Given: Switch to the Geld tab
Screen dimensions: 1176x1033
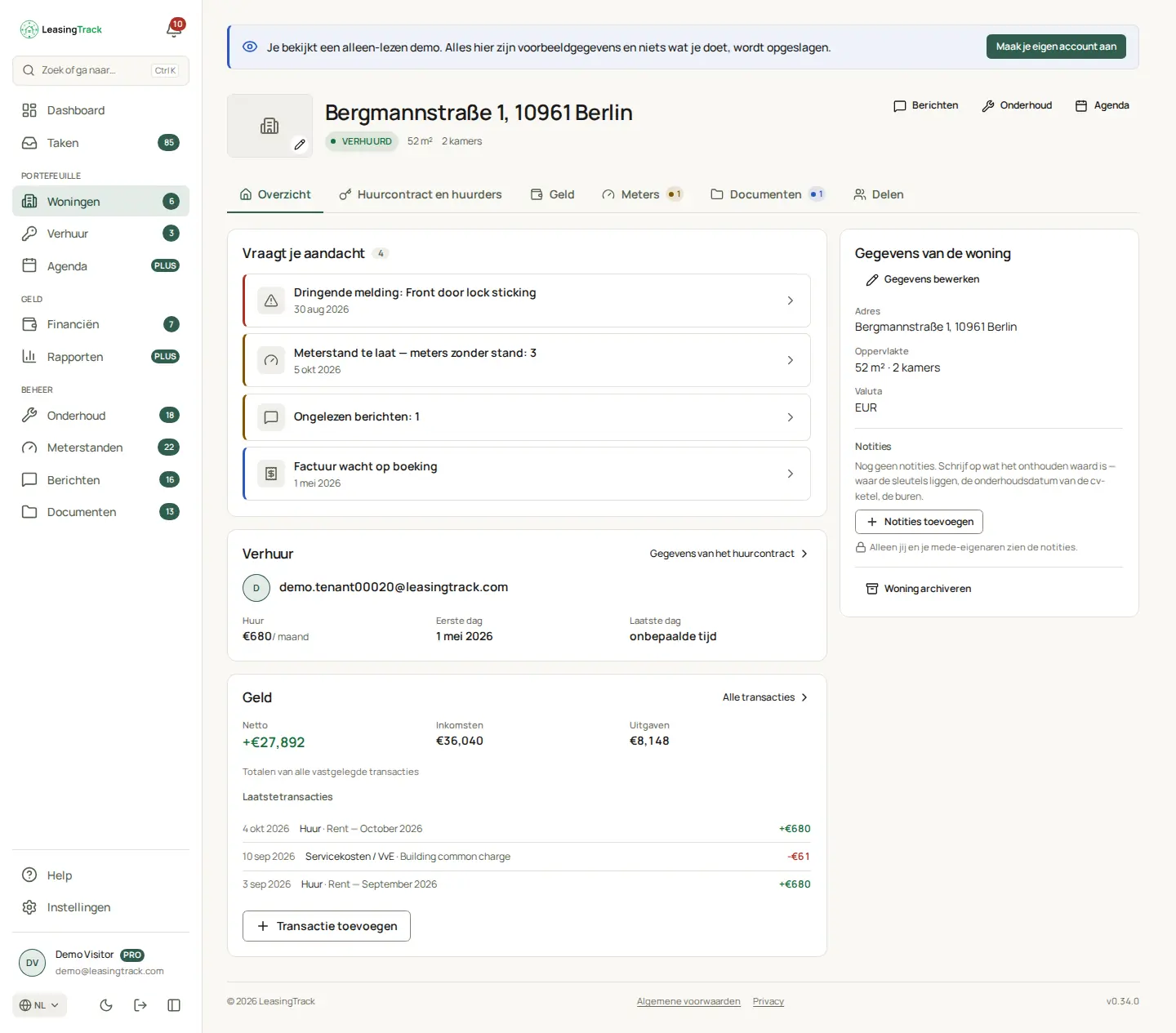Looking at the screenshot, I should point(553,194).
